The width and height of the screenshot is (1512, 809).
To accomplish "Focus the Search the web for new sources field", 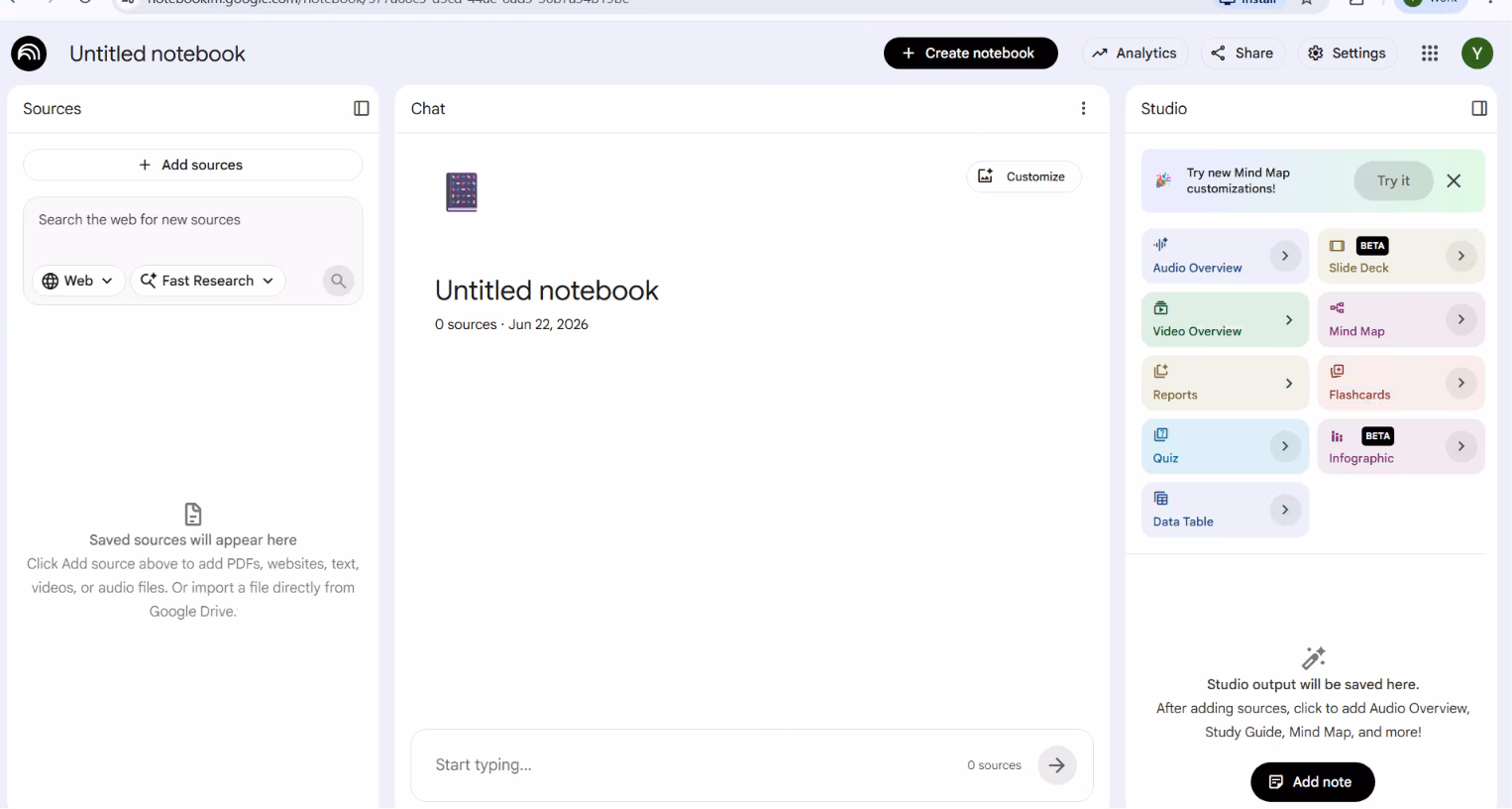I will click(x=192, y=220).
